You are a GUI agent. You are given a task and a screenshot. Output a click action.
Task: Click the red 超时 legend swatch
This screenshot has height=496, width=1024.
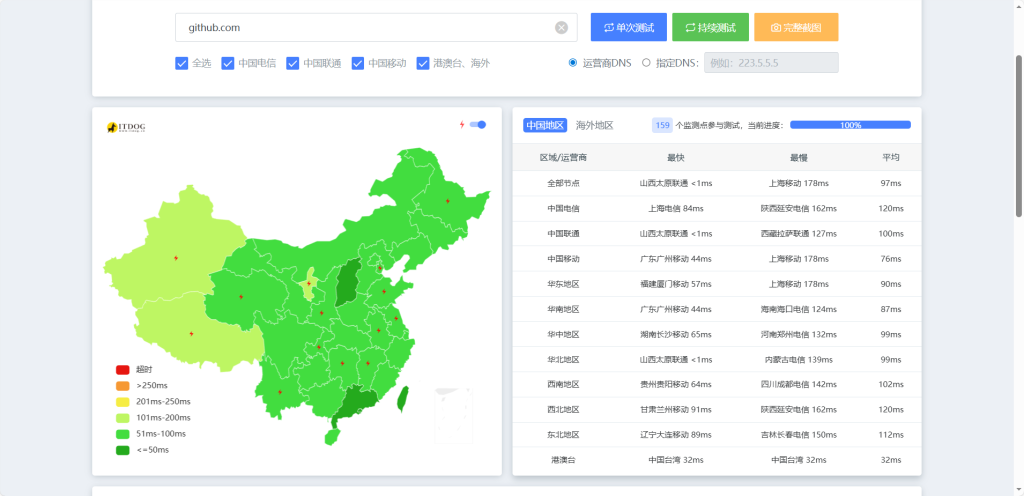122,369
